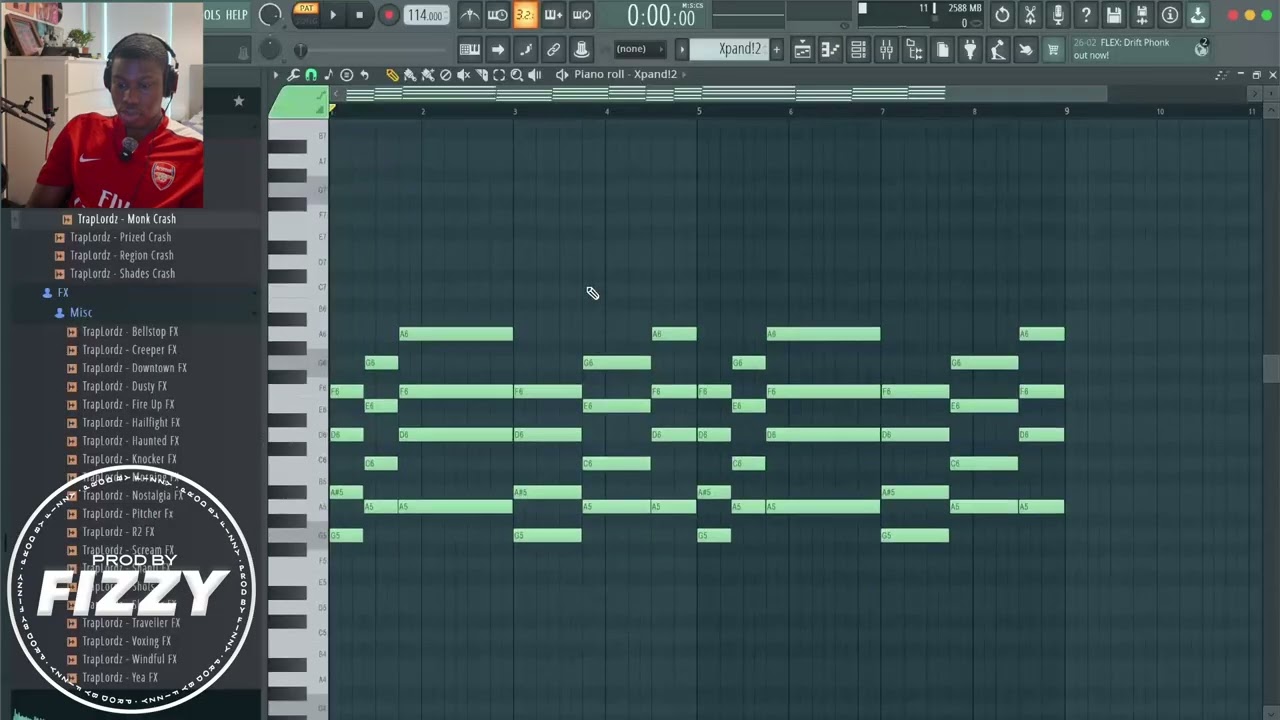The width and height of the screenshot is (1280, 720).
Task: Select the slice tool in piano roll
Action: 481,75
